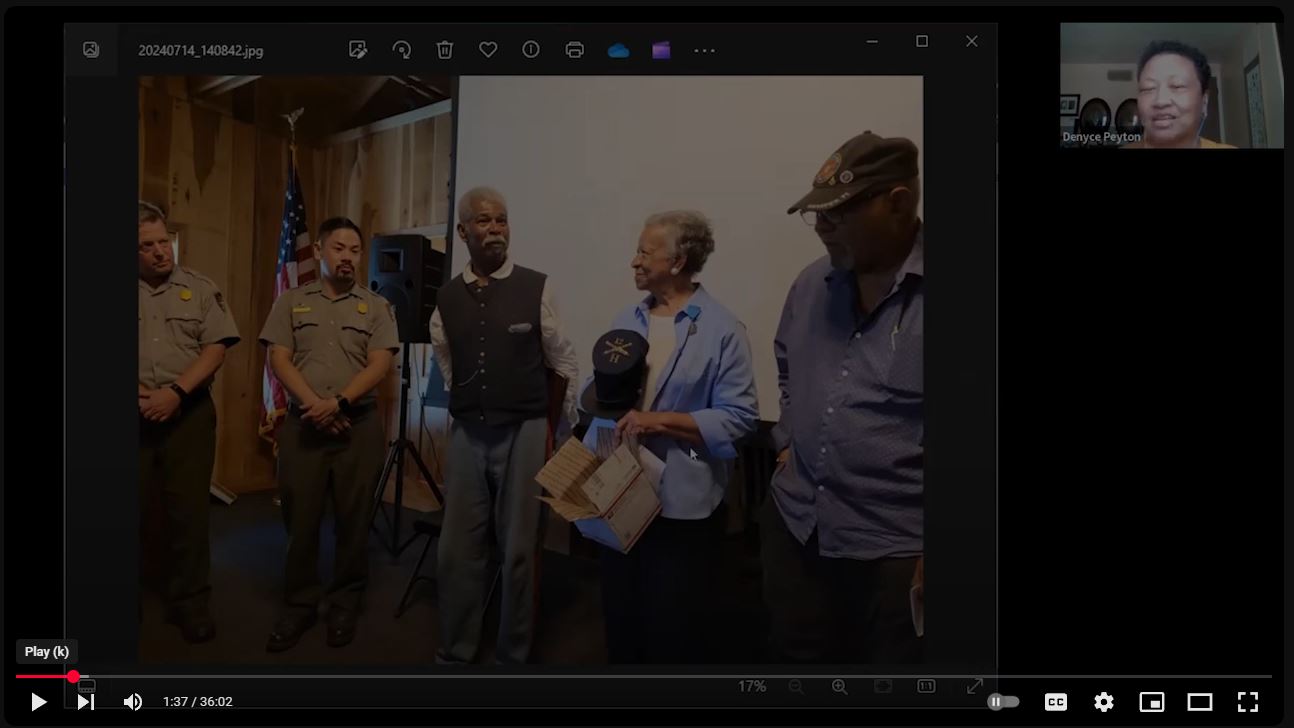Mute the video using speaker icon
Screen dimensions: 1294x728
132,702
